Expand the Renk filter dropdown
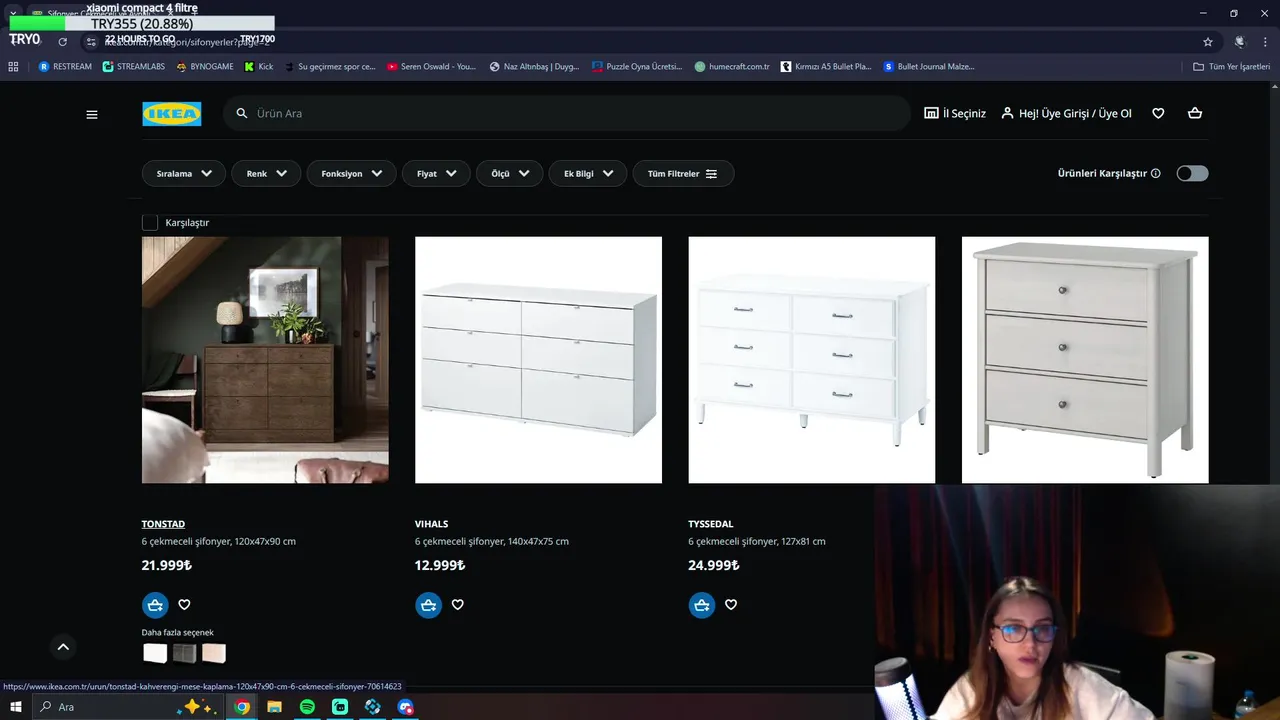1280x720 pixels. tap(266, 174)
